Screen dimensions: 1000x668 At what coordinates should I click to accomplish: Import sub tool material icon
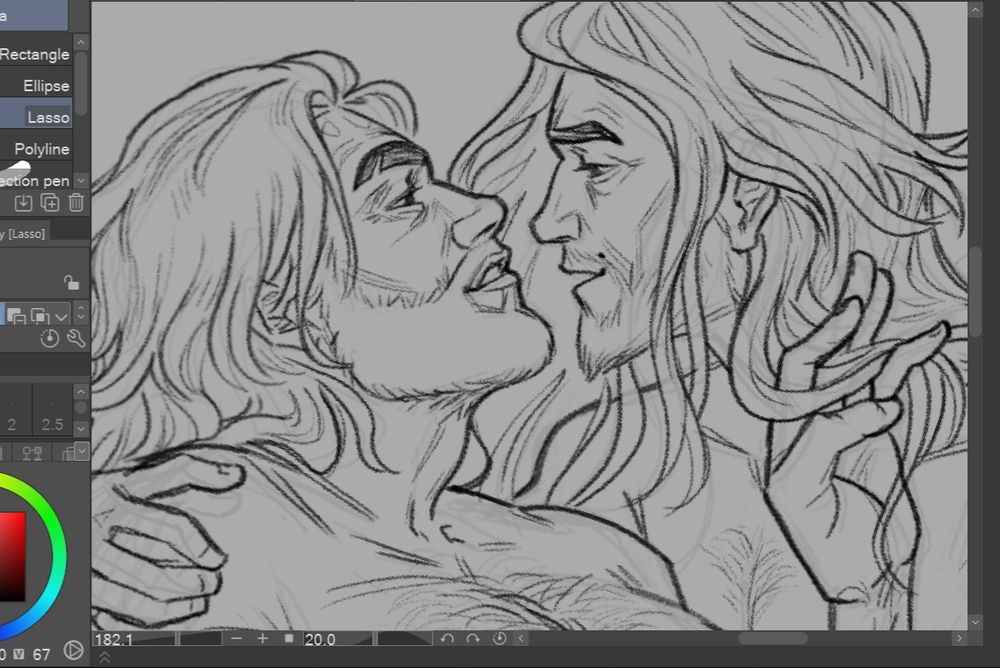tap(23, 203)
